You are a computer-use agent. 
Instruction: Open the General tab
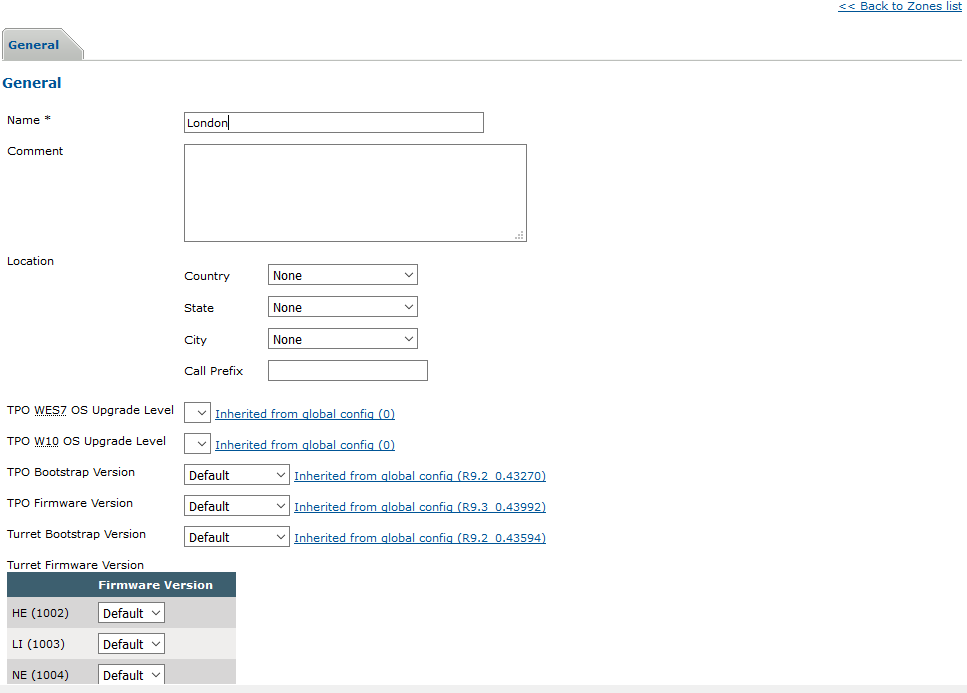pyautogui.click(x=34, y=45)
